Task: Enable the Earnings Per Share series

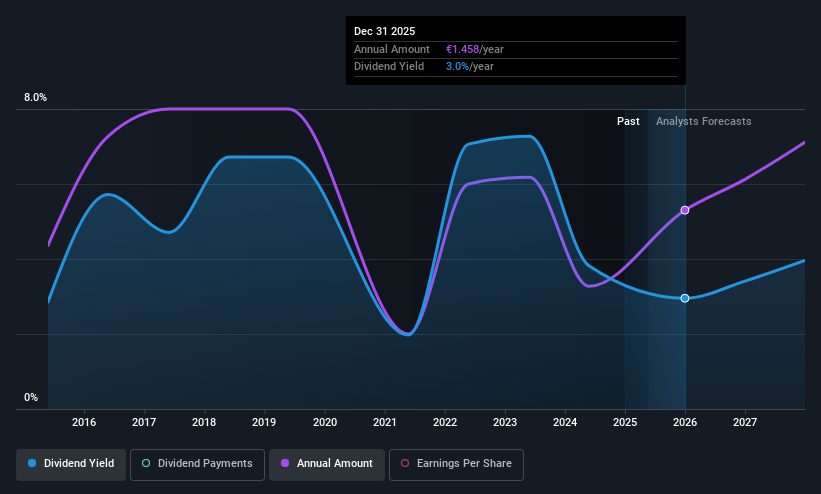Action: pyautogui.click(x=456, y=464)
